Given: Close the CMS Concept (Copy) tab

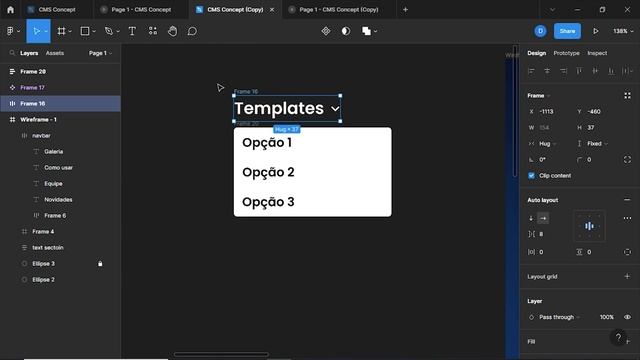Looking at the screenshot, I should [x=272, y=9].
